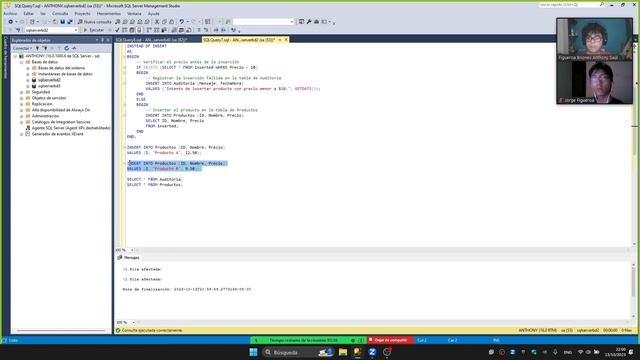The image size is (640, 360).
Task: Click the pin icon of Explorador de objetos panel
Action: 102,40
